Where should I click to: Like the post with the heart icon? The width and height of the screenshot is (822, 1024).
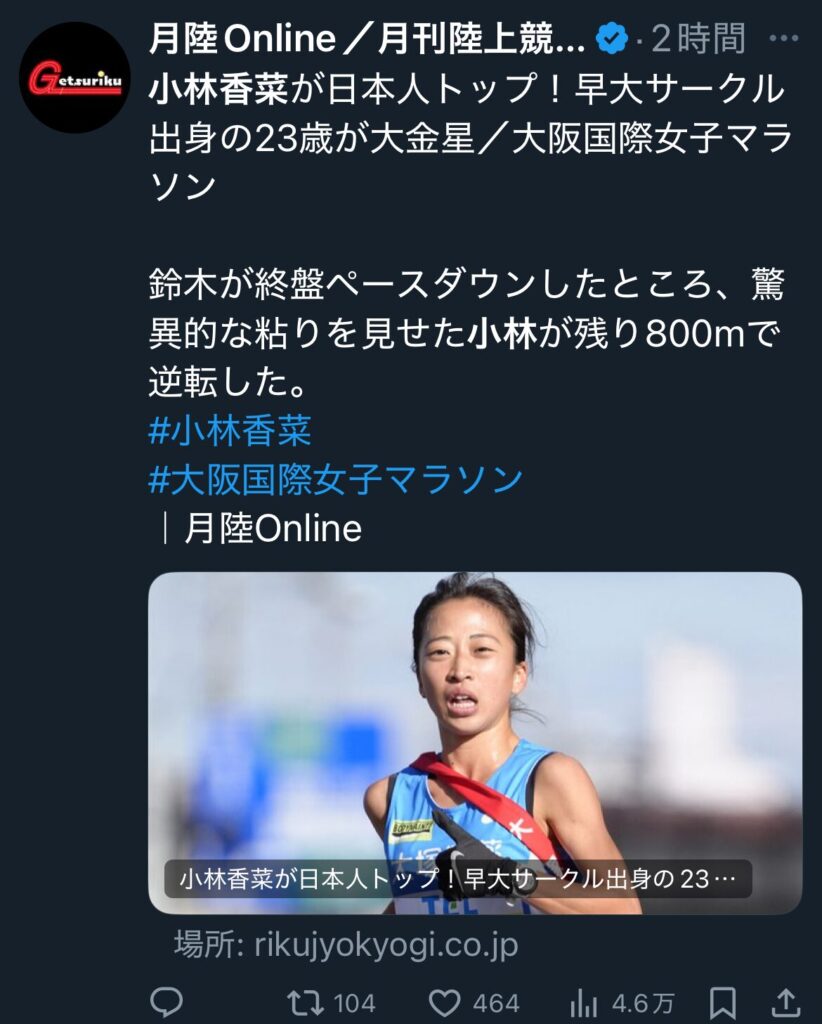click(x=445, y=1002)
